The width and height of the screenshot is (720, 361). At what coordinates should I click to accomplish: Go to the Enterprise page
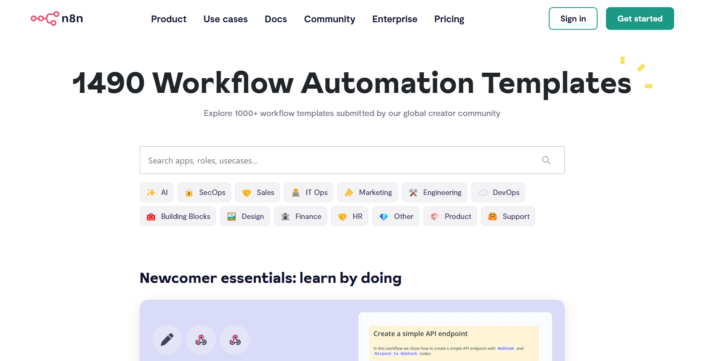pos(394,19)
